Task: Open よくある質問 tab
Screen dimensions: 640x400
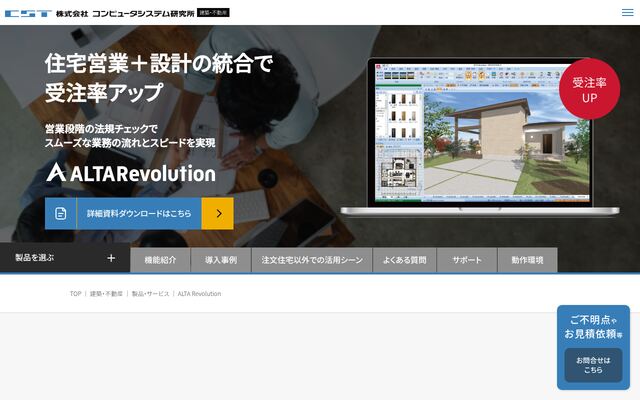Action: click(404, 260)
